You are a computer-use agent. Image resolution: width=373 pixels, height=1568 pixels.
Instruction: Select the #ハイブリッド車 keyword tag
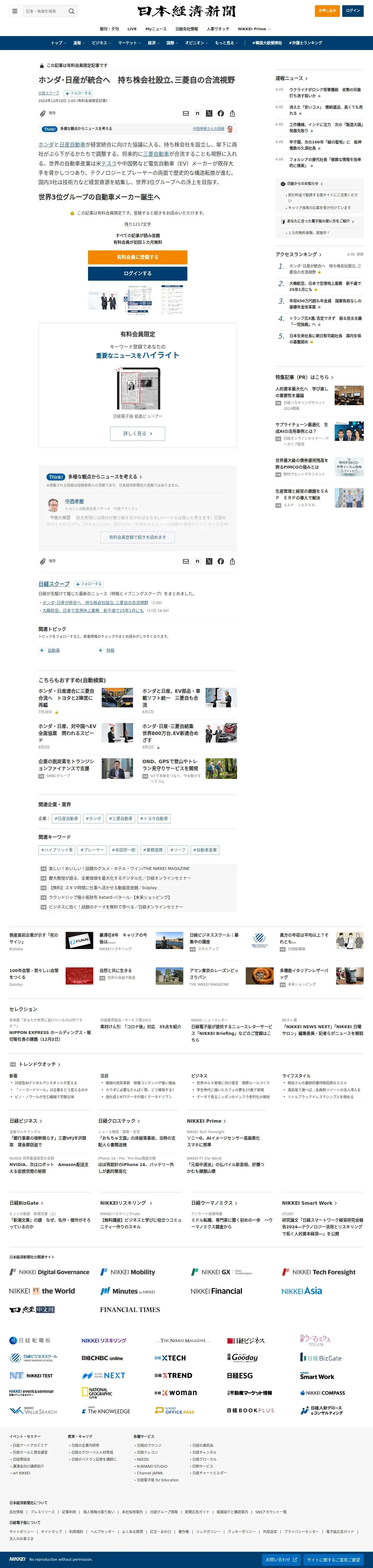coord(57,850)
